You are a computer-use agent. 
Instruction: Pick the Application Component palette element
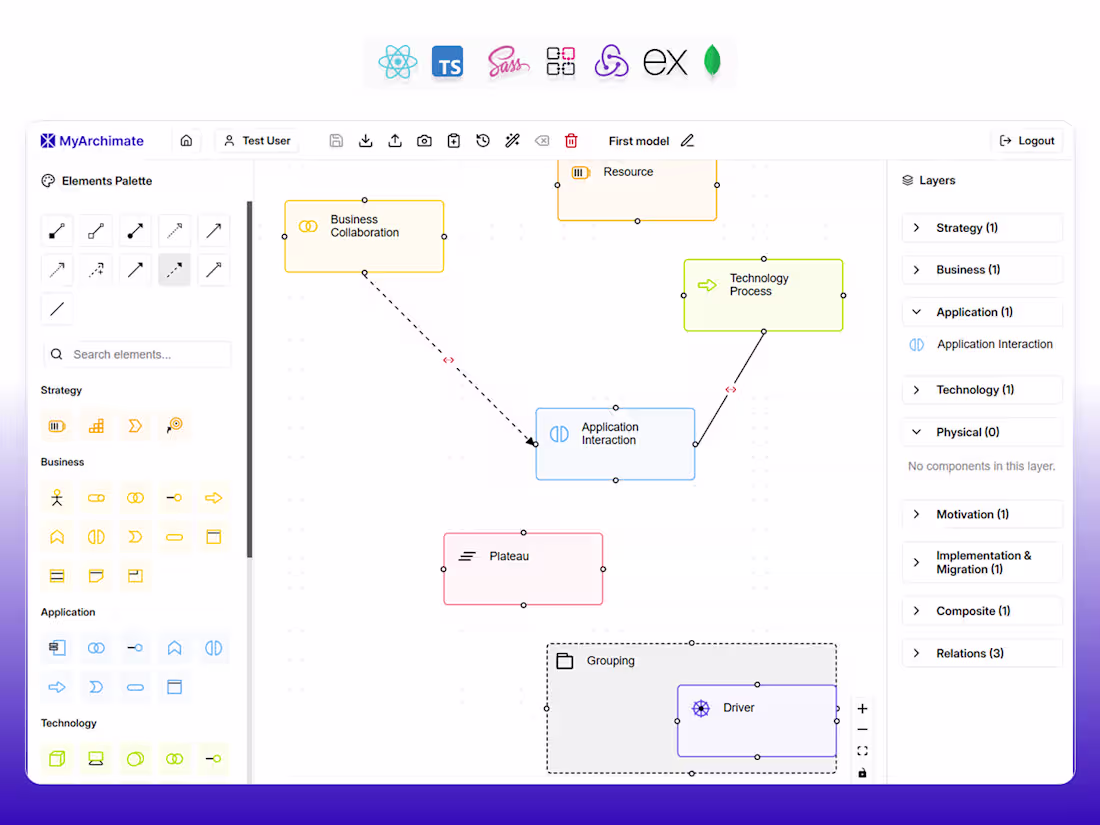tap(57, 648)
